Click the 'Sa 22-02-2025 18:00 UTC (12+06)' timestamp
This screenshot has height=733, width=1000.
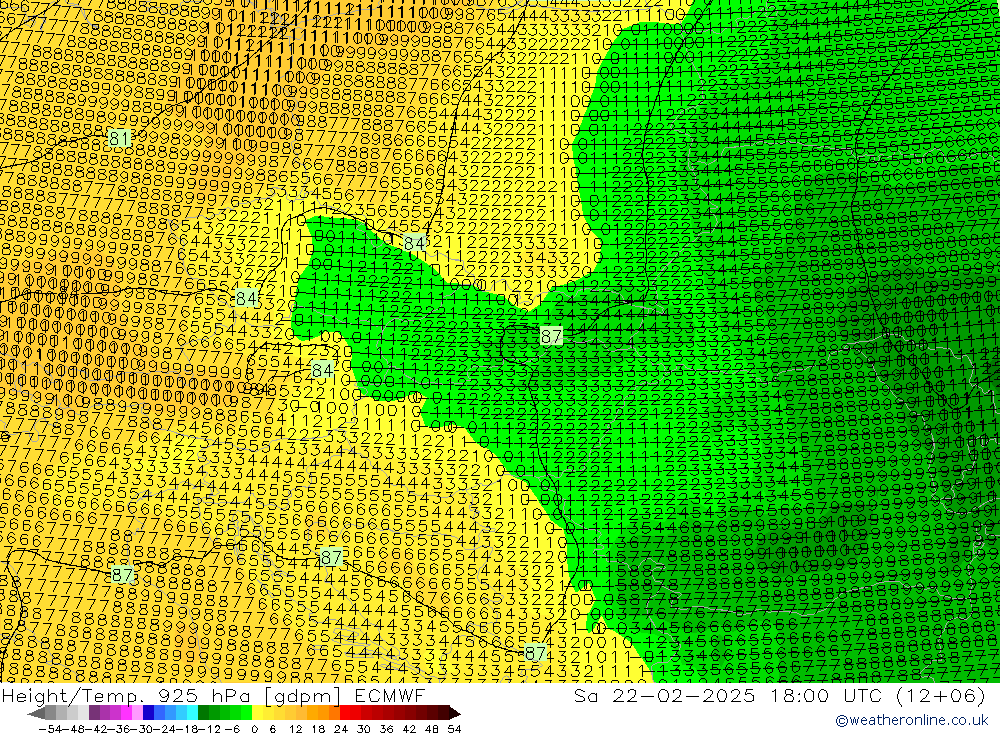779,696
